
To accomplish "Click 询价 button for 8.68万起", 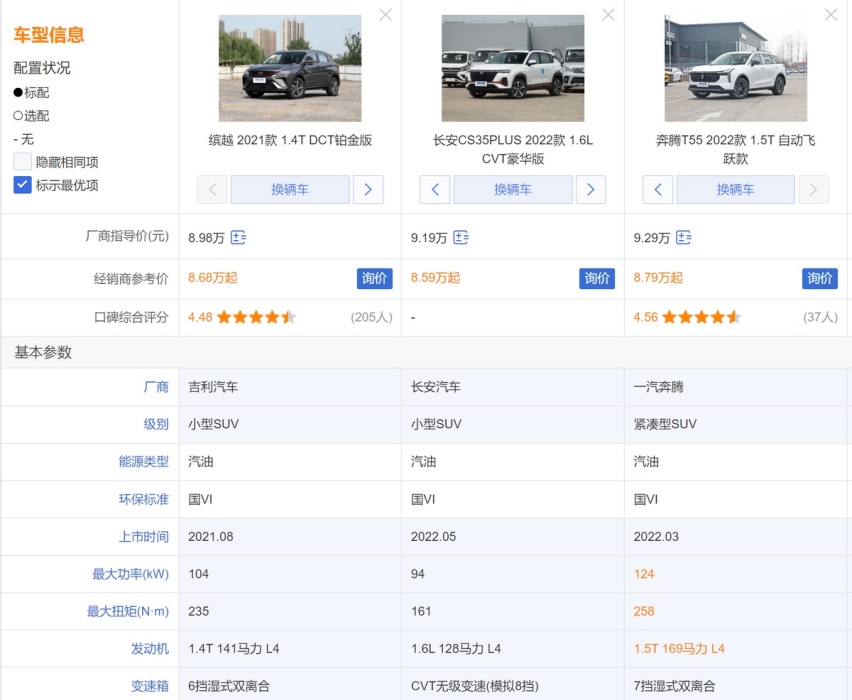I will 374,278.
